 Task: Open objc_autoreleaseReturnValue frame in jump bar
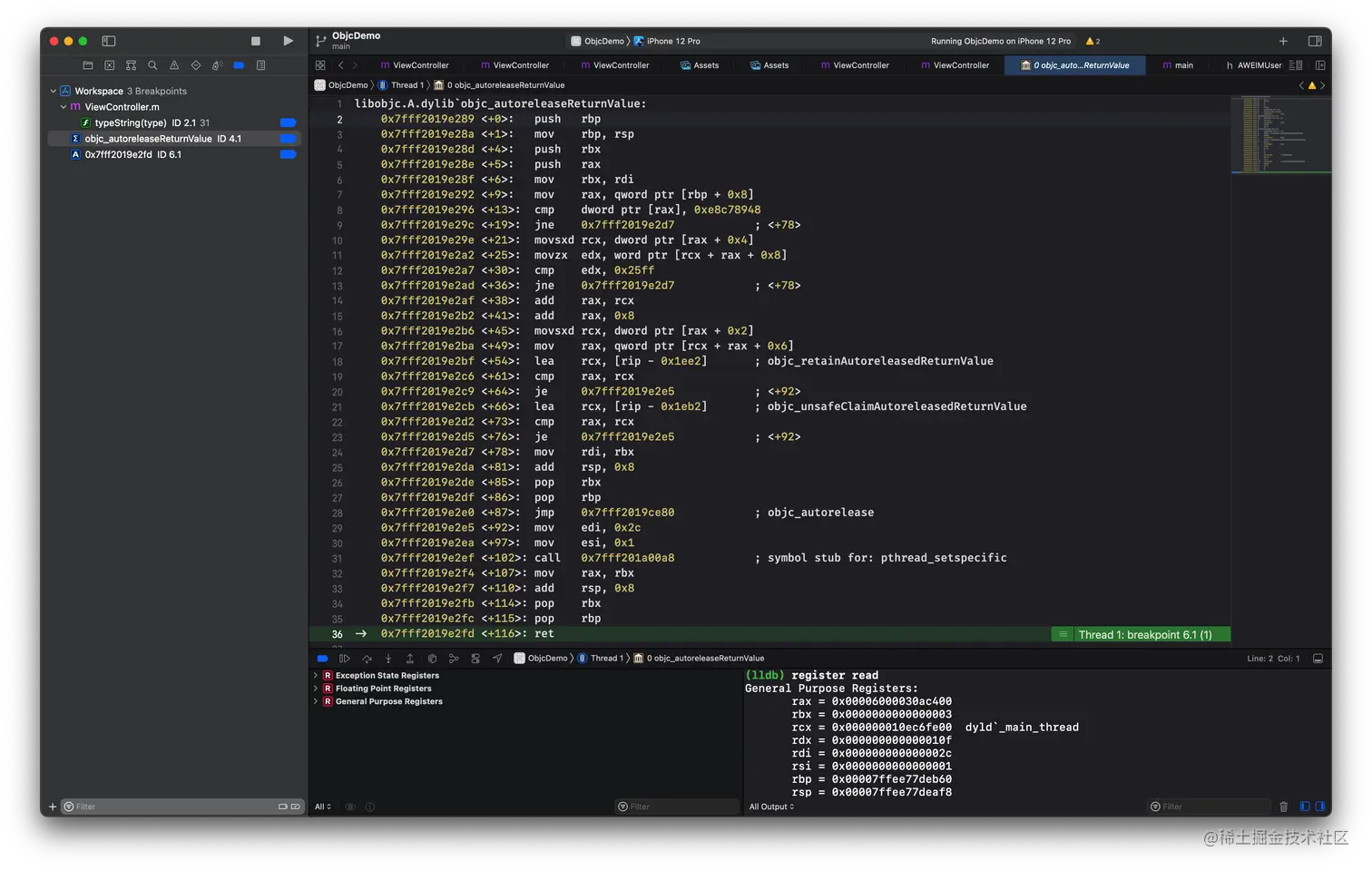tap(499, 85)
